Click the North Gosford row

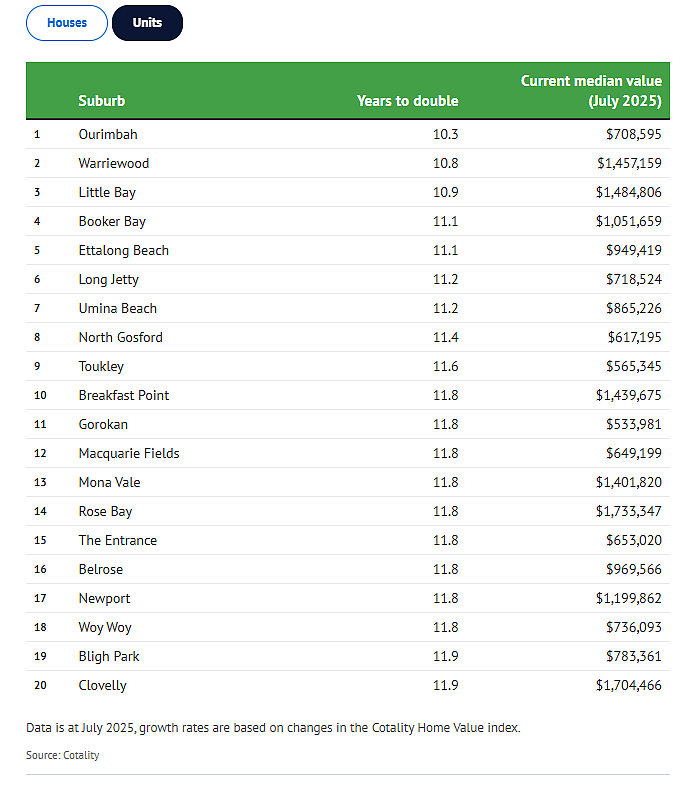tap(348, 337)
